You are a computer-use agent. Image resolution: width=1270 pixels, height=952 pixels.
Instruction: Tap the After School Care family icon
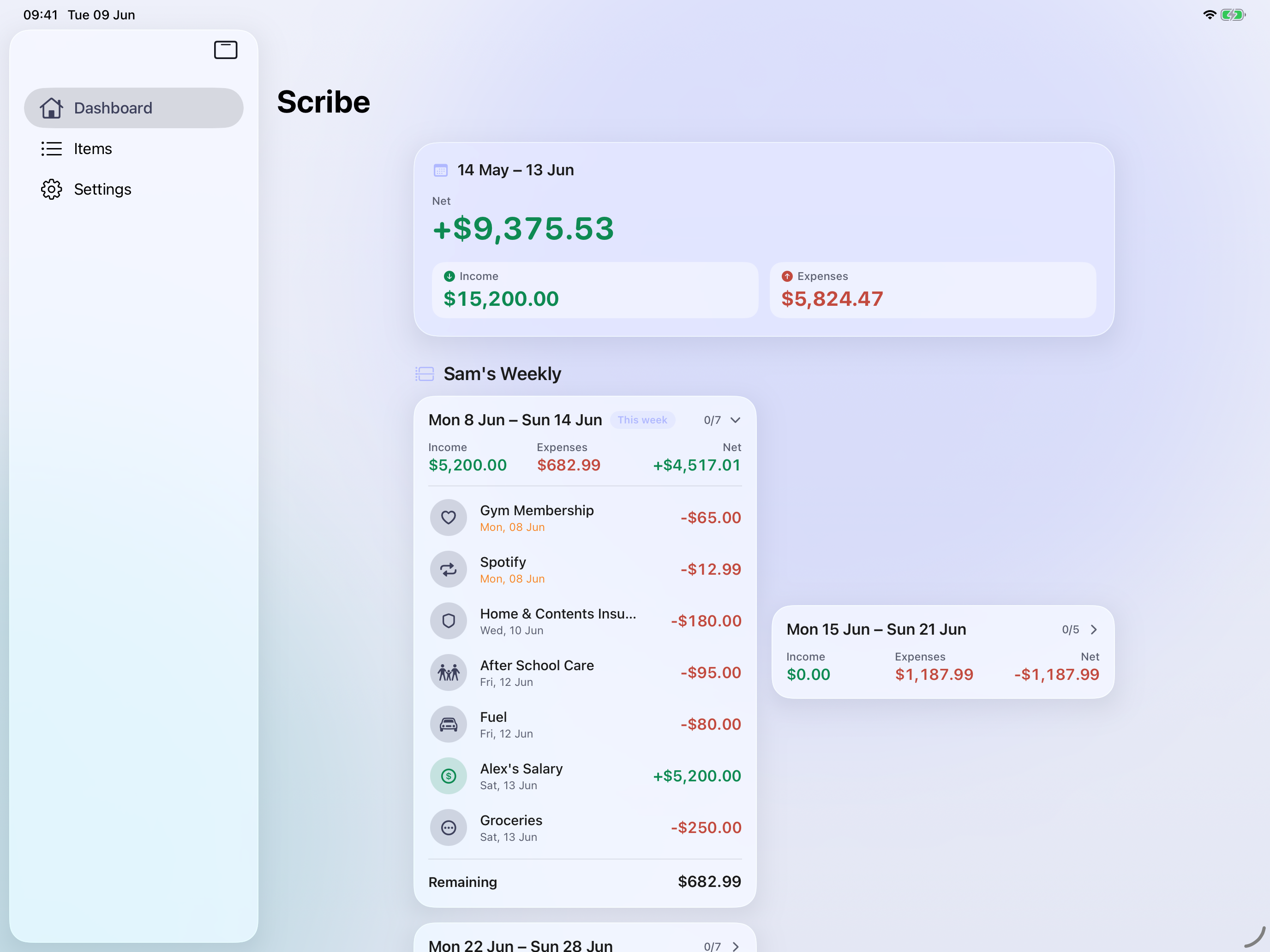449,672
